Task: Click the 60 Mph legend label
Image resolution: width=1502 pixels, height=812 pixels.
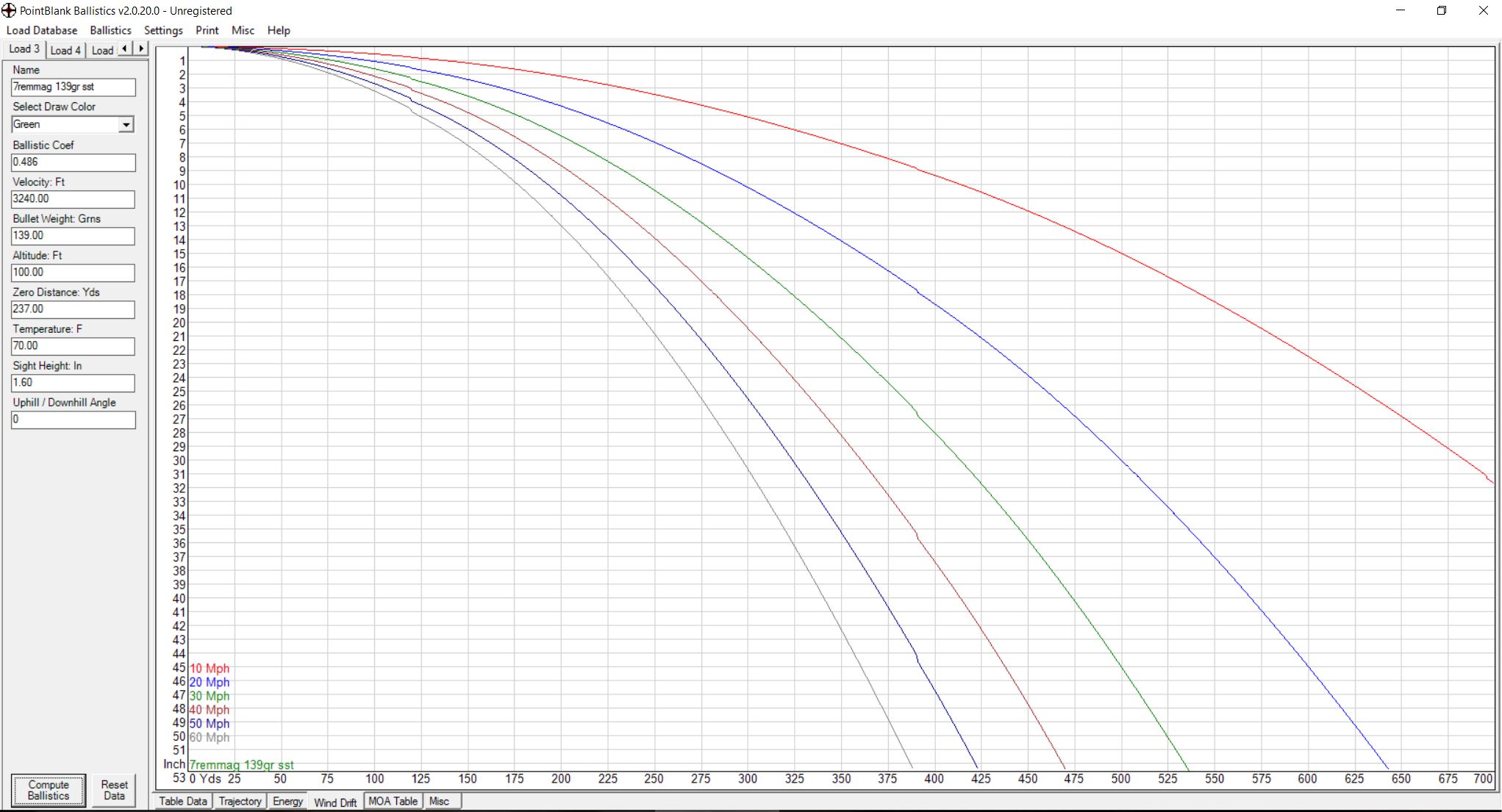Action: (x=210, y=738)
